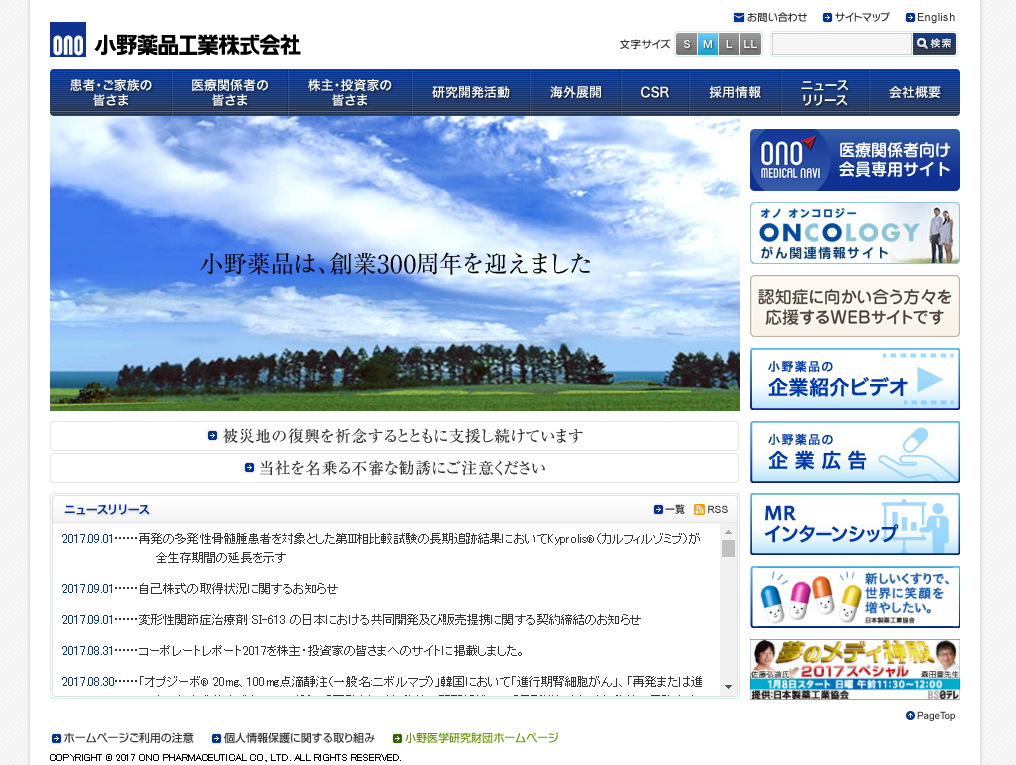Set text size to M

(x=708, y=44)
